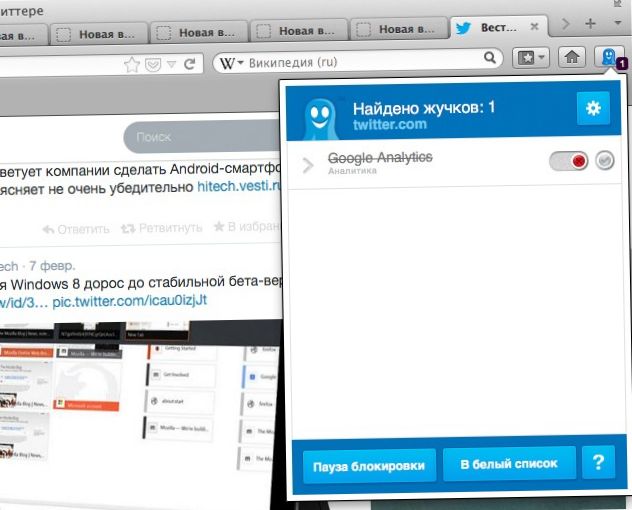Click the search magnifier in Wikipedia box

coord(489,58)
